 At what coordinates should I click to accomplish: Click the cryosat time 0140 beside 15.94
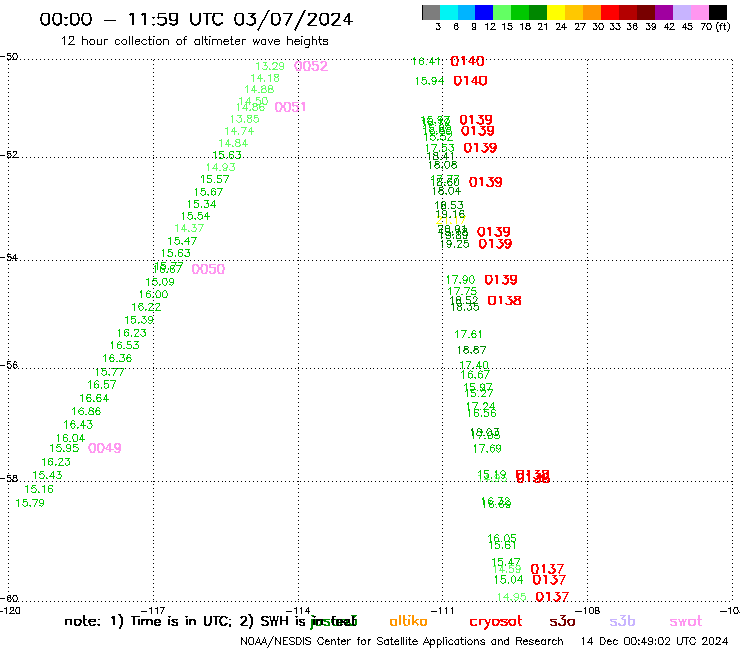pos(470,81)
